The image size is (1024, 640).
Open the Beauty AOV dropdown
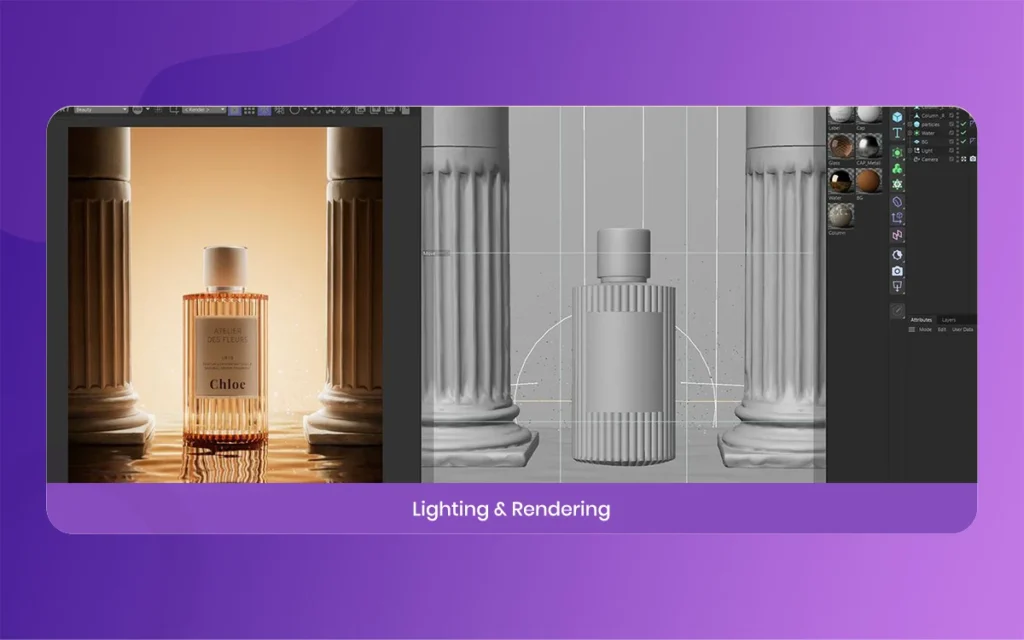click(101, 110)
